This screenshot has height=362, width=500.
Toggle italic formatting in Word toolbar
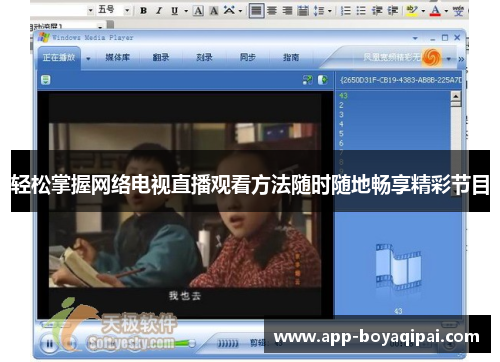coord(159,11)
